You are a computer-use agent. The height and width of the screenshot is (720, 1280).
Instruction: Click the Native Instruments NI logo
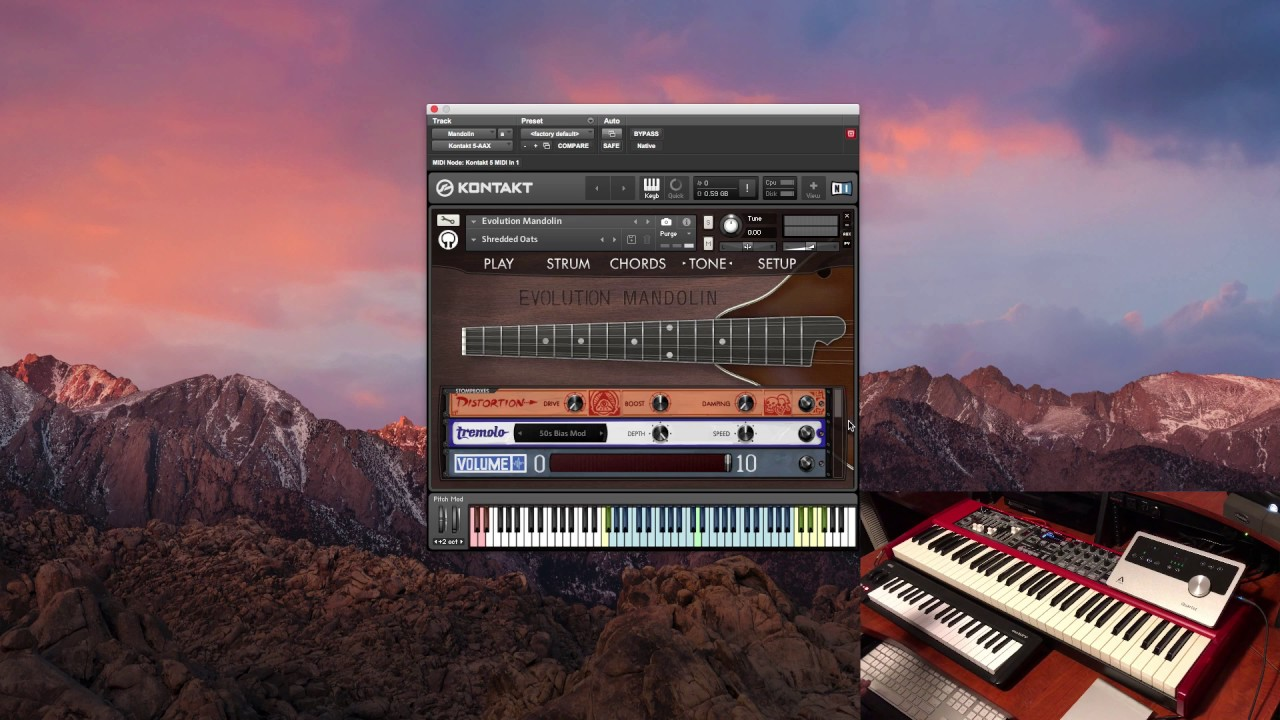click(x=841, y=188)
